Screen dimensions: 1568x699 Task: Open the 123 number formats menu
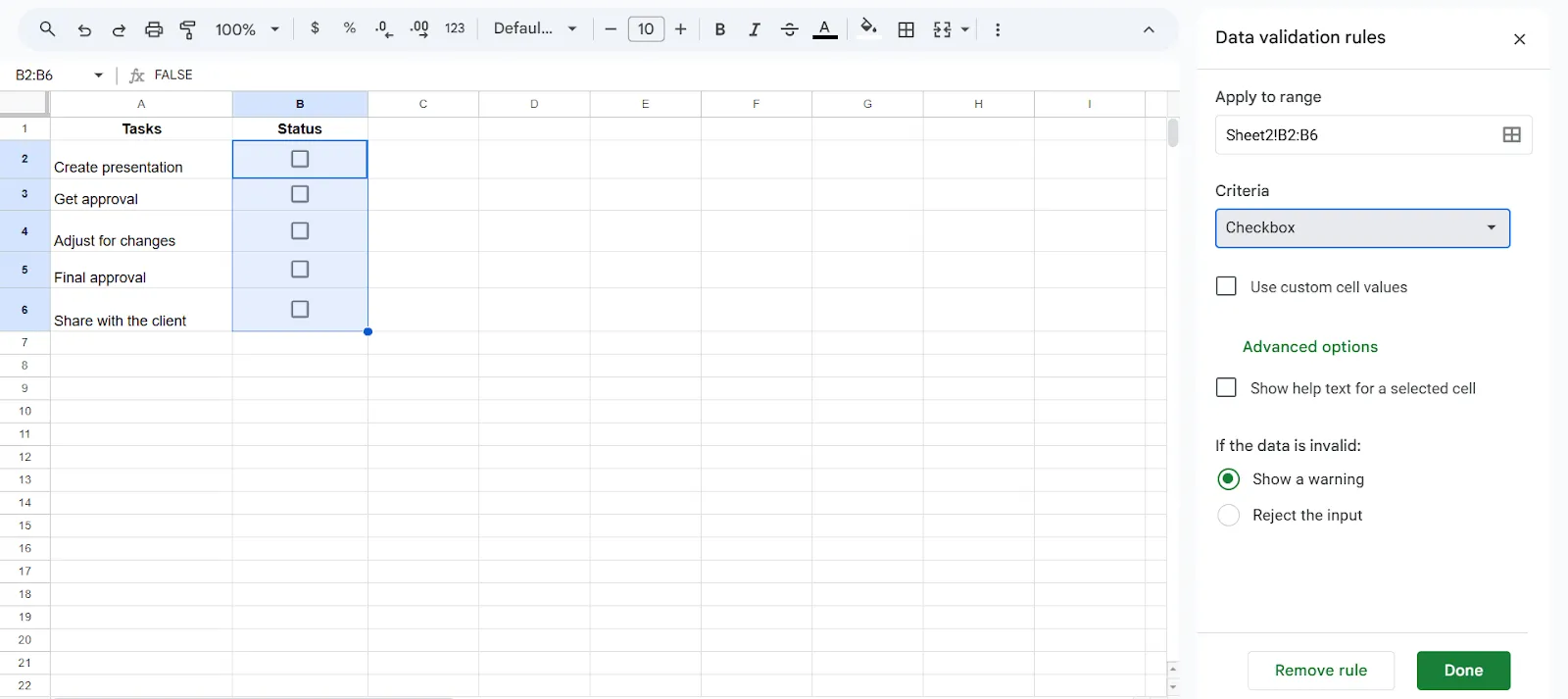point(455,28)
